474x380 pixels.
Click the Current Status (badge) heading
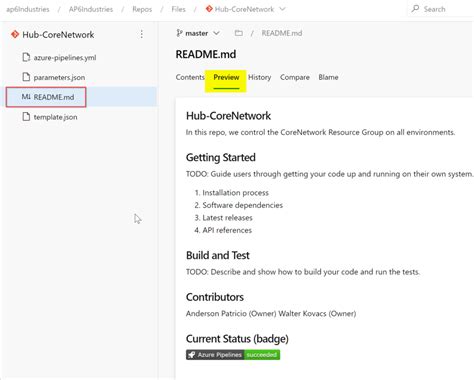pyautogui.click(x=237, y=339)
